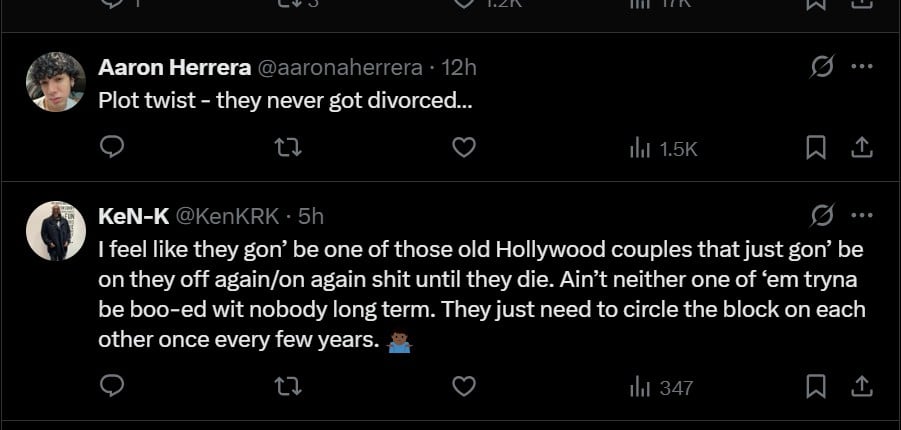This screenshot has width=901, height=430.
Task: Like KeN-K's Hollywood couples tweet
Action: (463, 386)
